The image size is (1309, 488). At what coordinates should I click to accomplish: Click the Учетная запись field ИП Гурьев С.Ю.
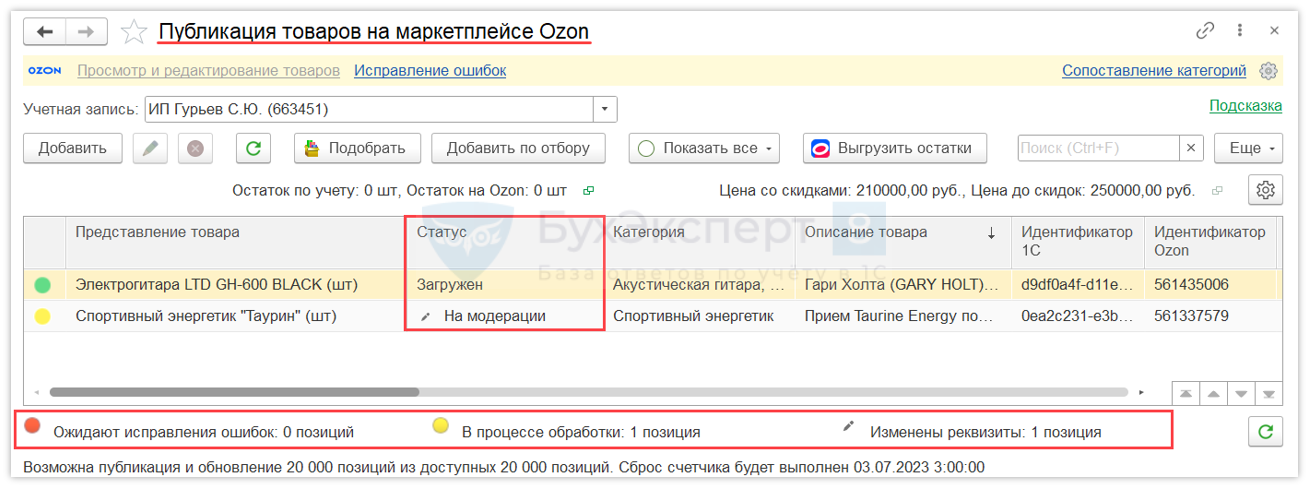(x=369, y=109)
